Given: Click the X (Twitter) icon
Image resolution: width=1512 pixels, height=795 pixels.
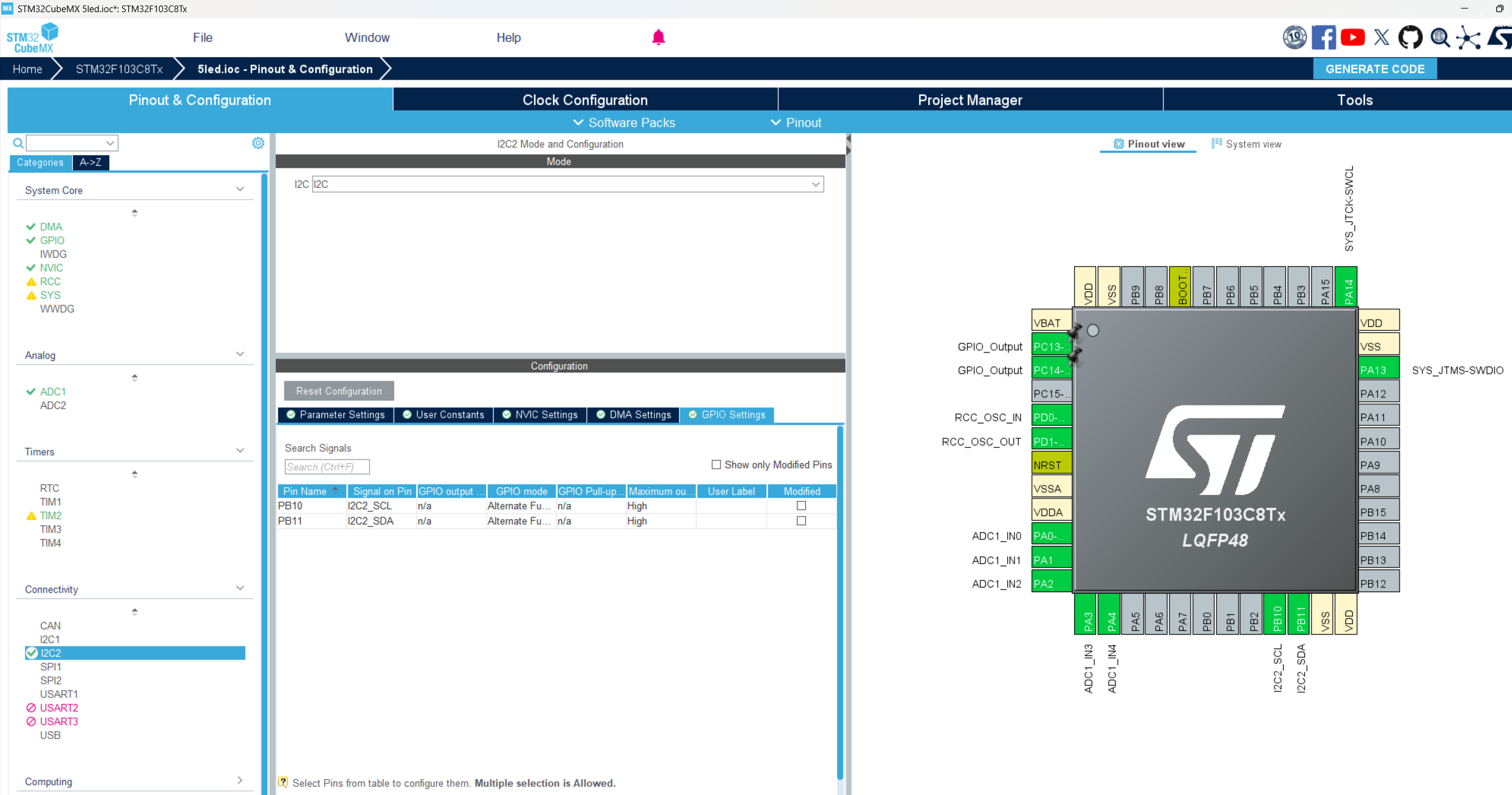Looking at the screenshot, I should 1381,38.
